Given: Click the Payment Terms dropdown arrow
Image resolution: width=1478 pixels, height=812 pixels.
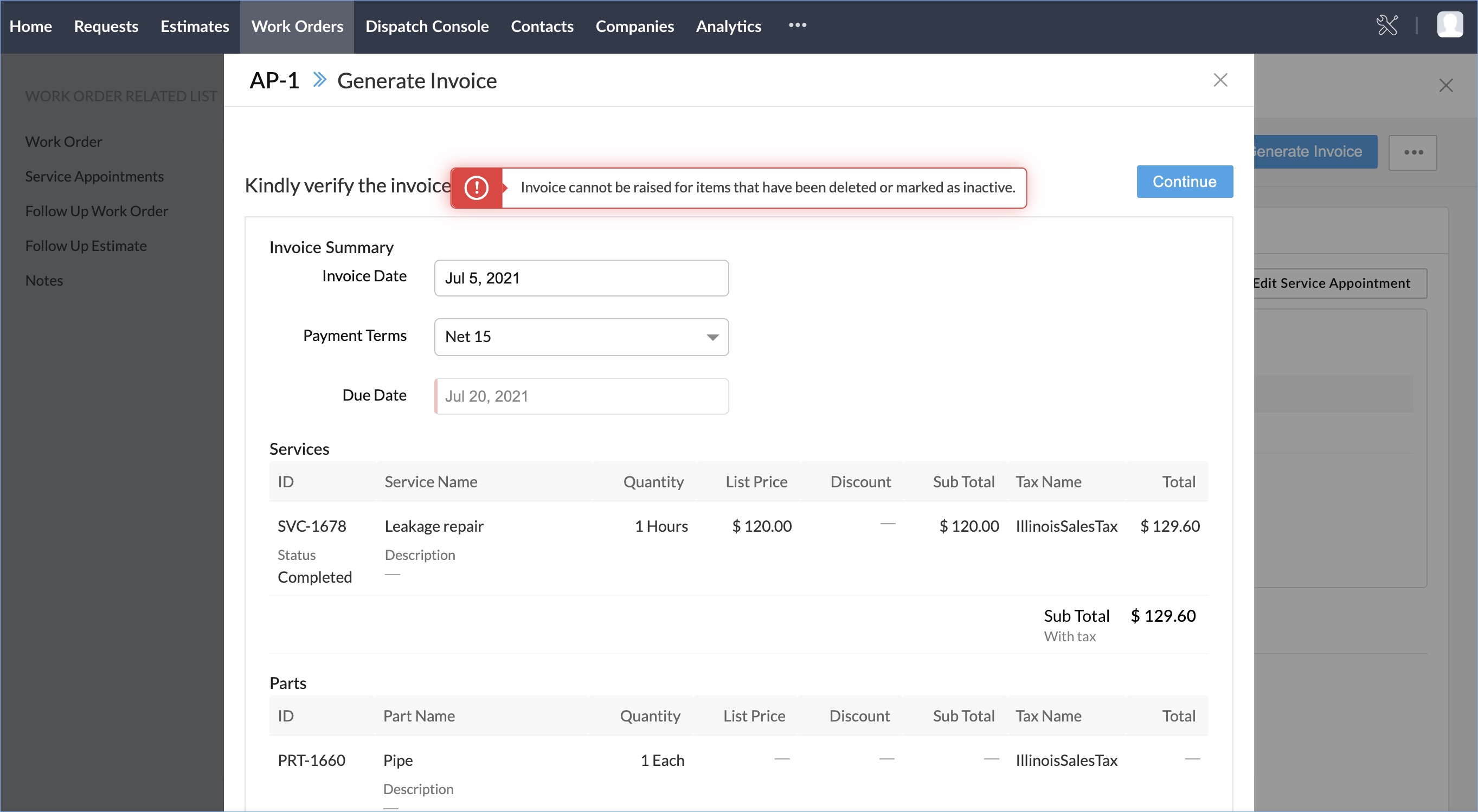Looking at the screenshot, I should [x=712, y=337].
